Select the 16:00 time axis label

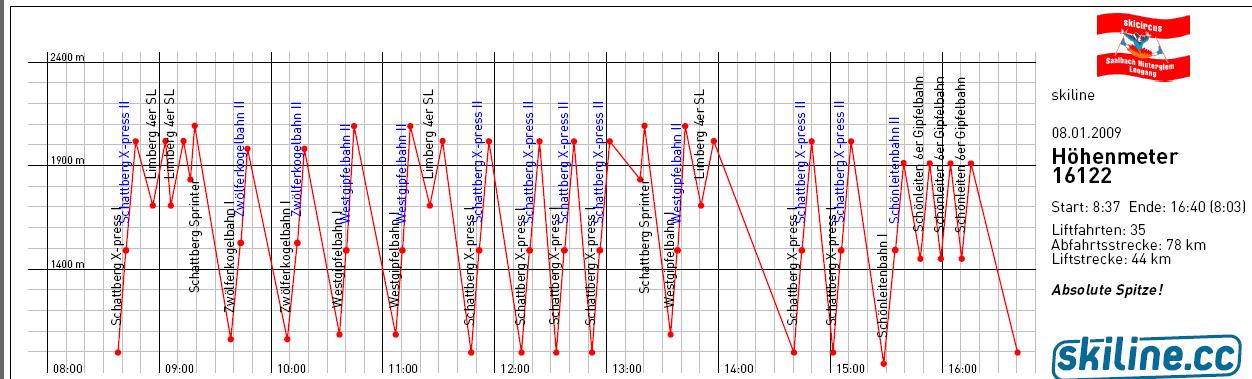pyautogui.click(x=961, y=369)
